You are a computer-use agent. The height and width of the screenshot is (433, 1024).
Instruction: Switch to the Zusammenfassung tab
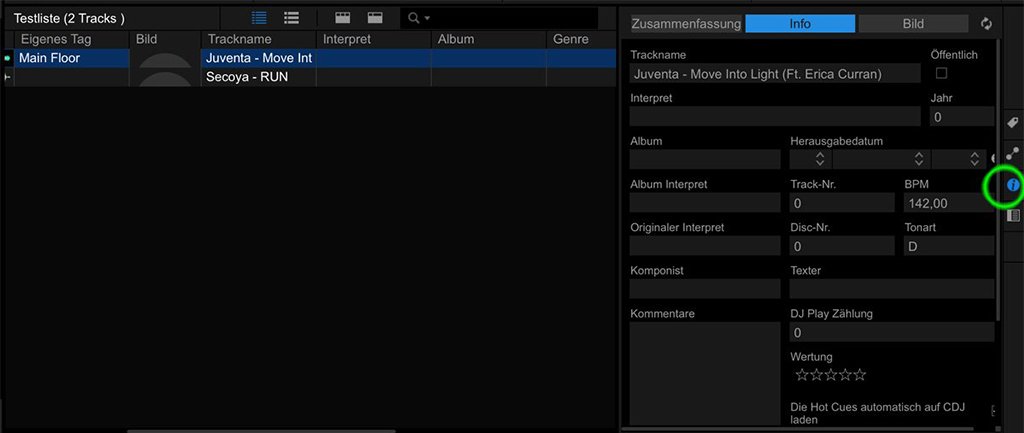coord(685,24)
